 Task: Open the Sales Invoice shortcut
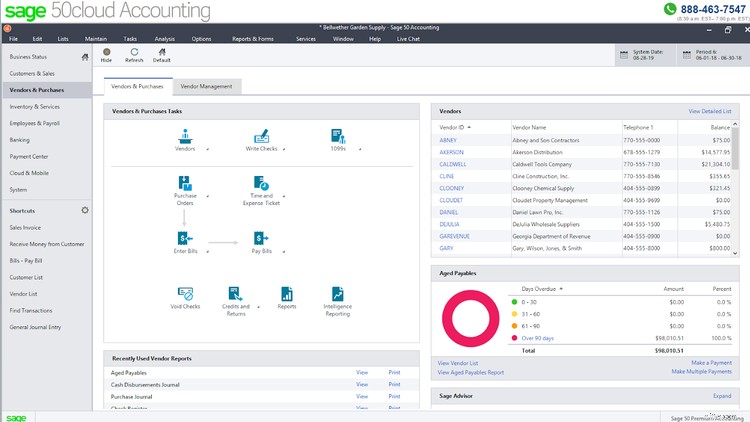(25, 228)
